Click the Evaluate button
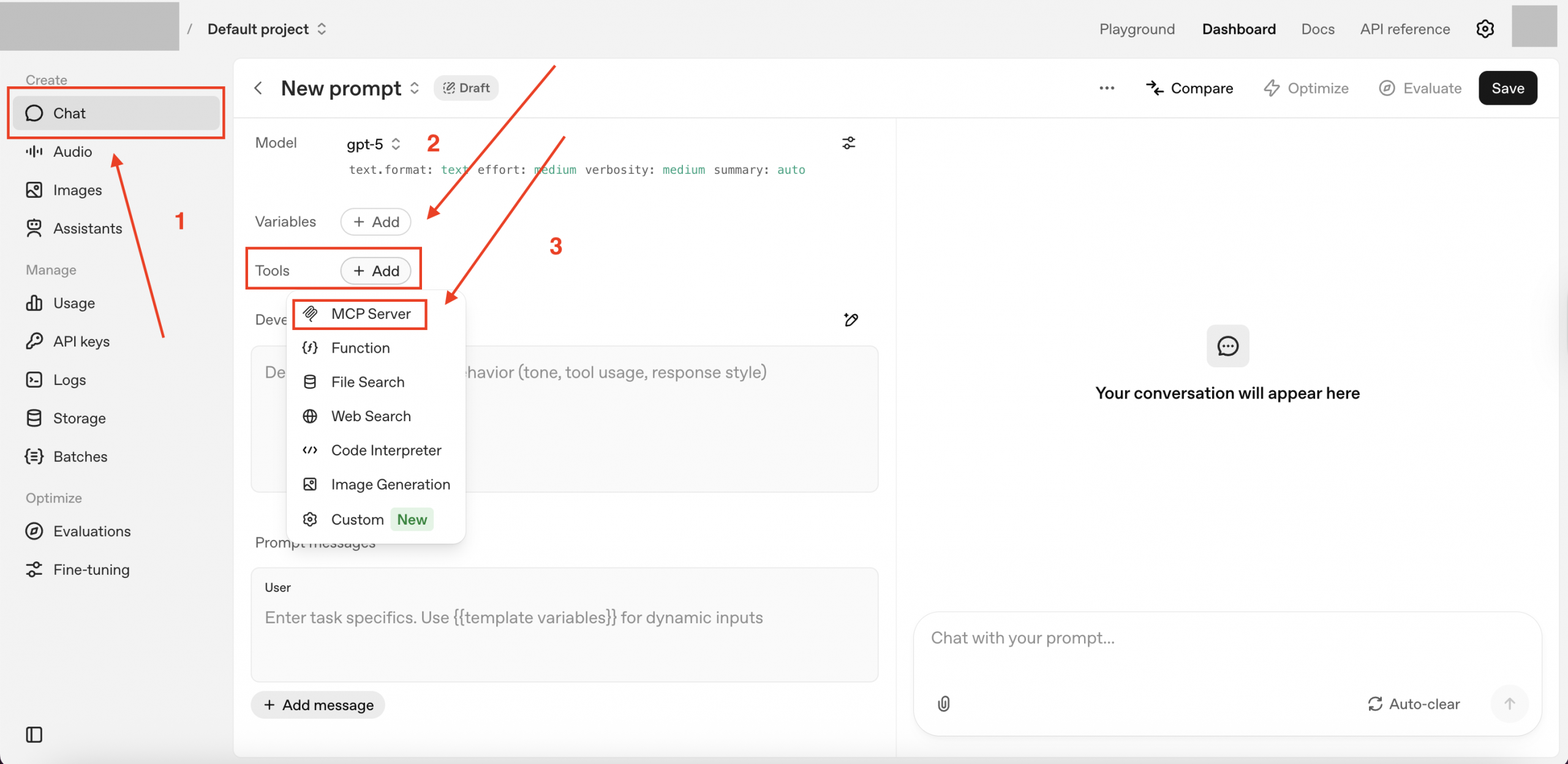Viewport: 1568px width, 764px height. tap(1420, 88)
